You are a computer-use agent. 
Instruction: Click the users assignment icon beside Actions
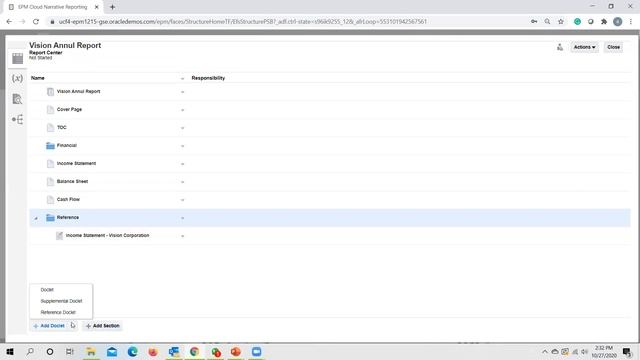click(x=560, y=47)
